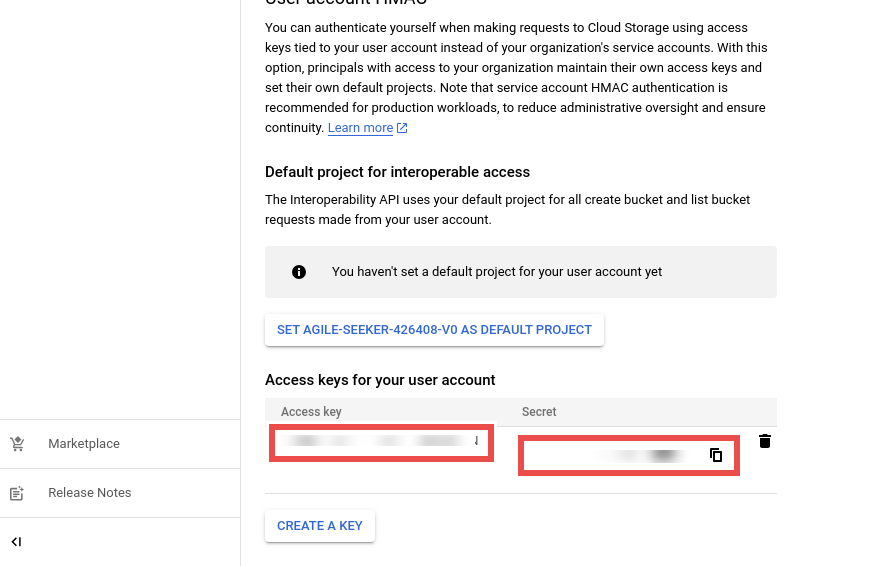Click the Marketplace cart icon
The width and height of the screenshot is (876, 566).
[x=17, y=444]
